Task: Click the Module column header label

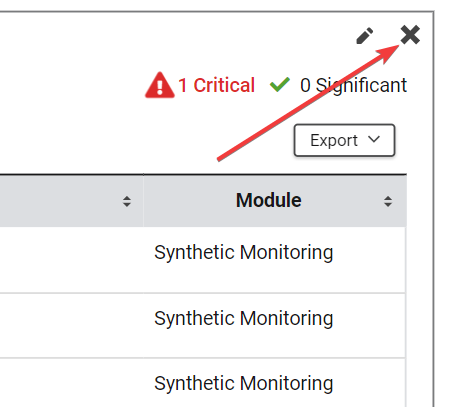Action: tap(269, 200)
